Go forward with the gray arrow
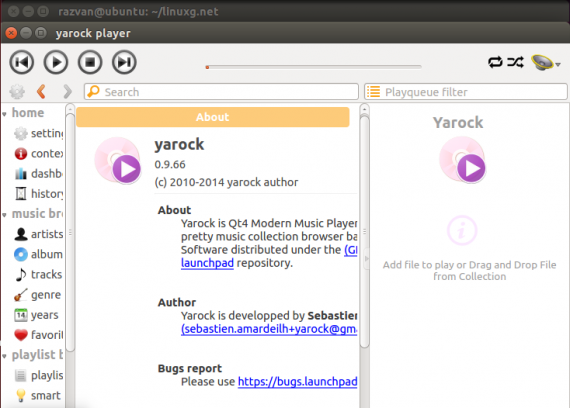The image size is (570, 408). (67, 92)
